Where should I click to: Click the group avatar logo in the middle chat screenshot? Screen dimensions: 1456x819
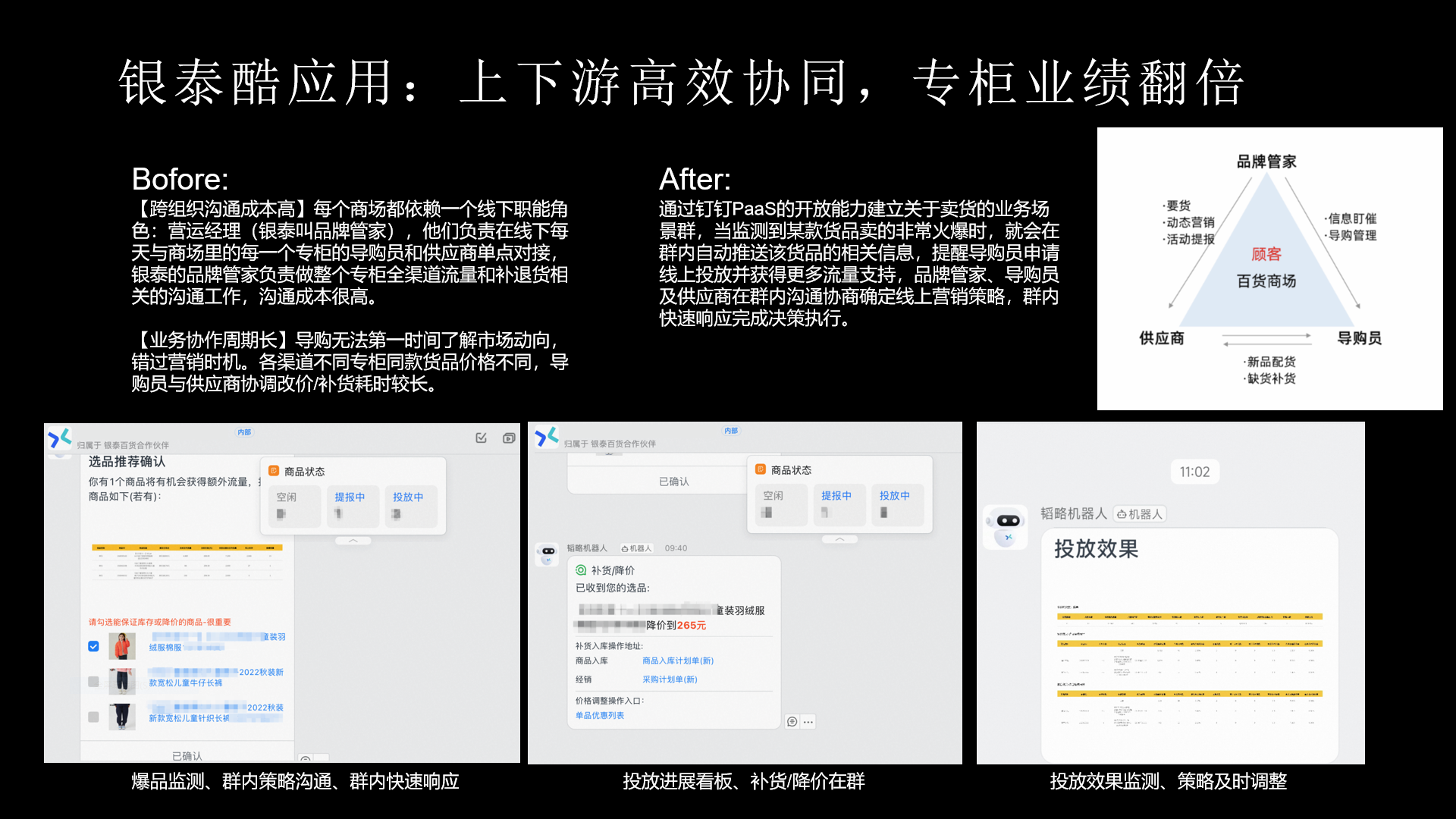[547, 438]
